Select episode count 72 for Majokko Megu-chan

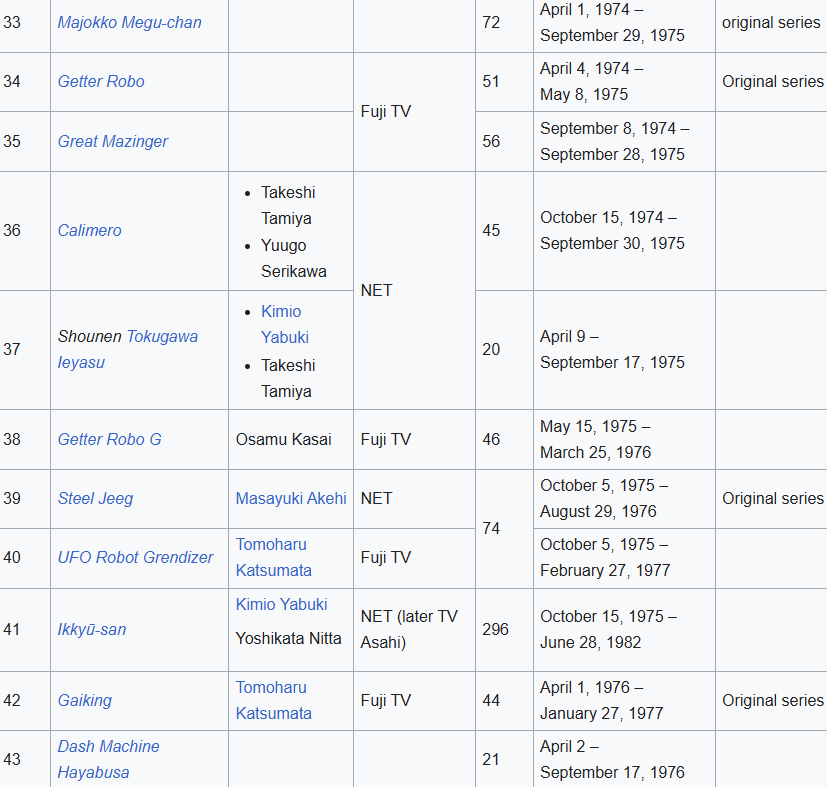point(491,23)
